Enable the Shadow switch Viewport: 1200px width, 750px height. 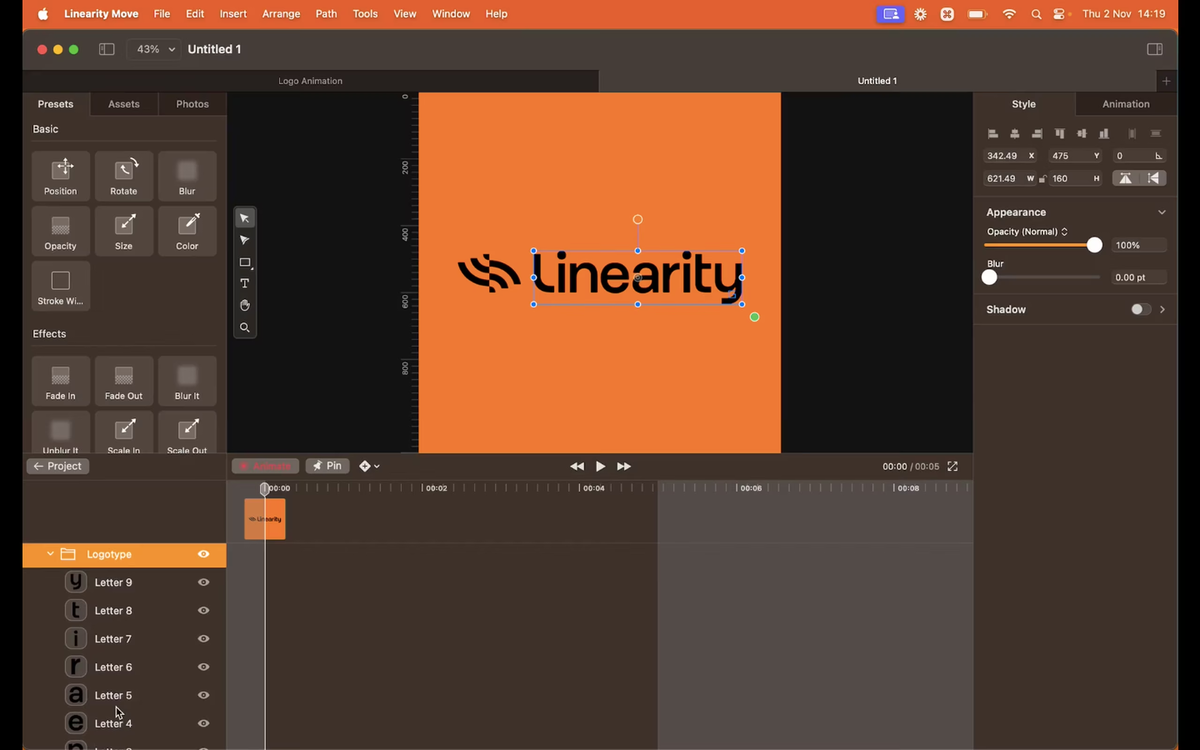tap(1141, 310)
